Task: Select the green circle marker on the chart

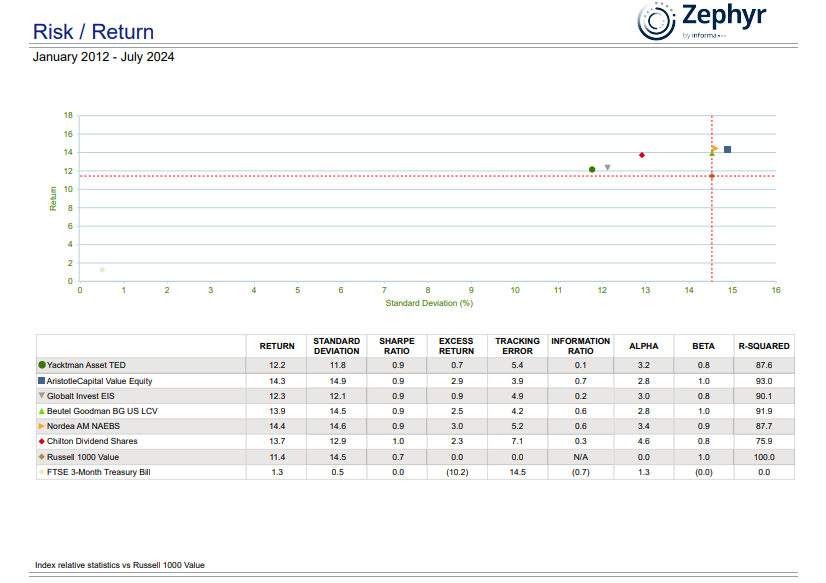Action: coord(592,169)
